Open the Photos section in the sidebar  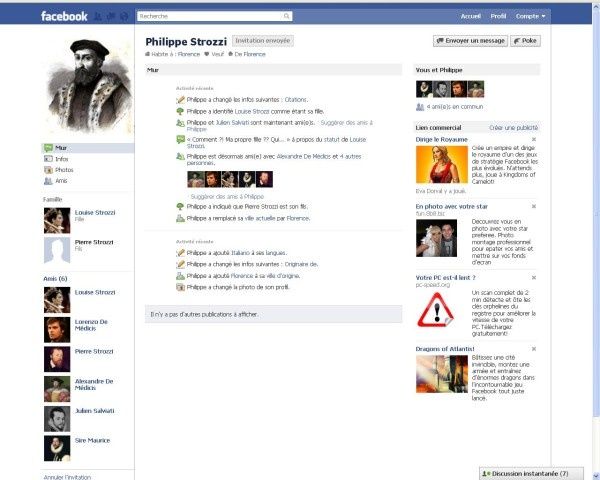tap(64, 170)
